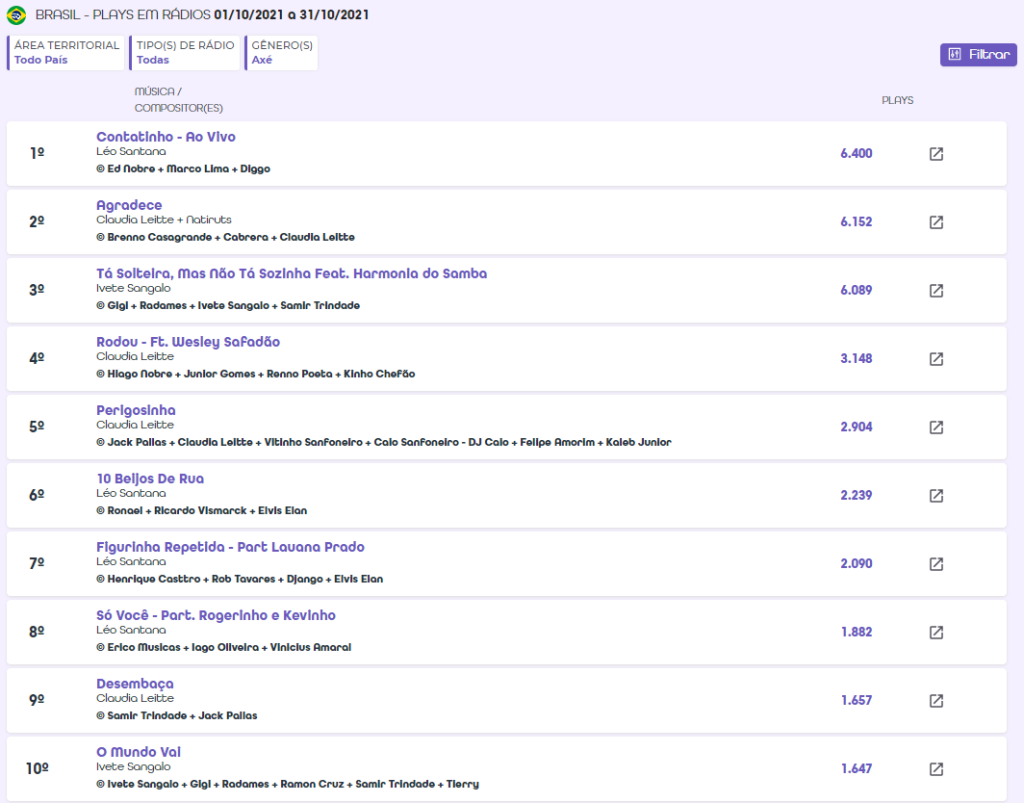
Task: Open external link icon for Figurinha Repetida
Action: point(936,564)
